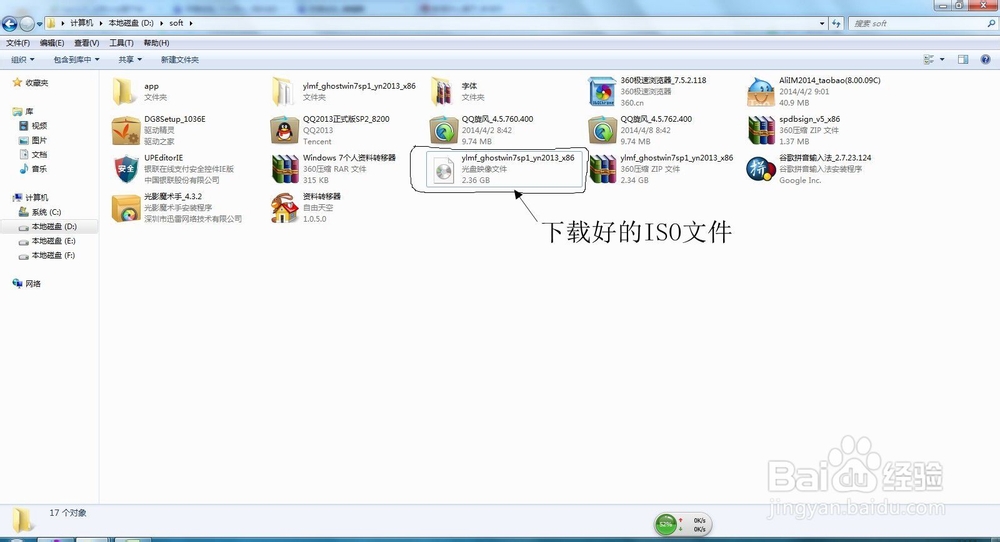Select 视频 library in the sidebar
This screenshot has width=1000, height=542.
[39, 126]
